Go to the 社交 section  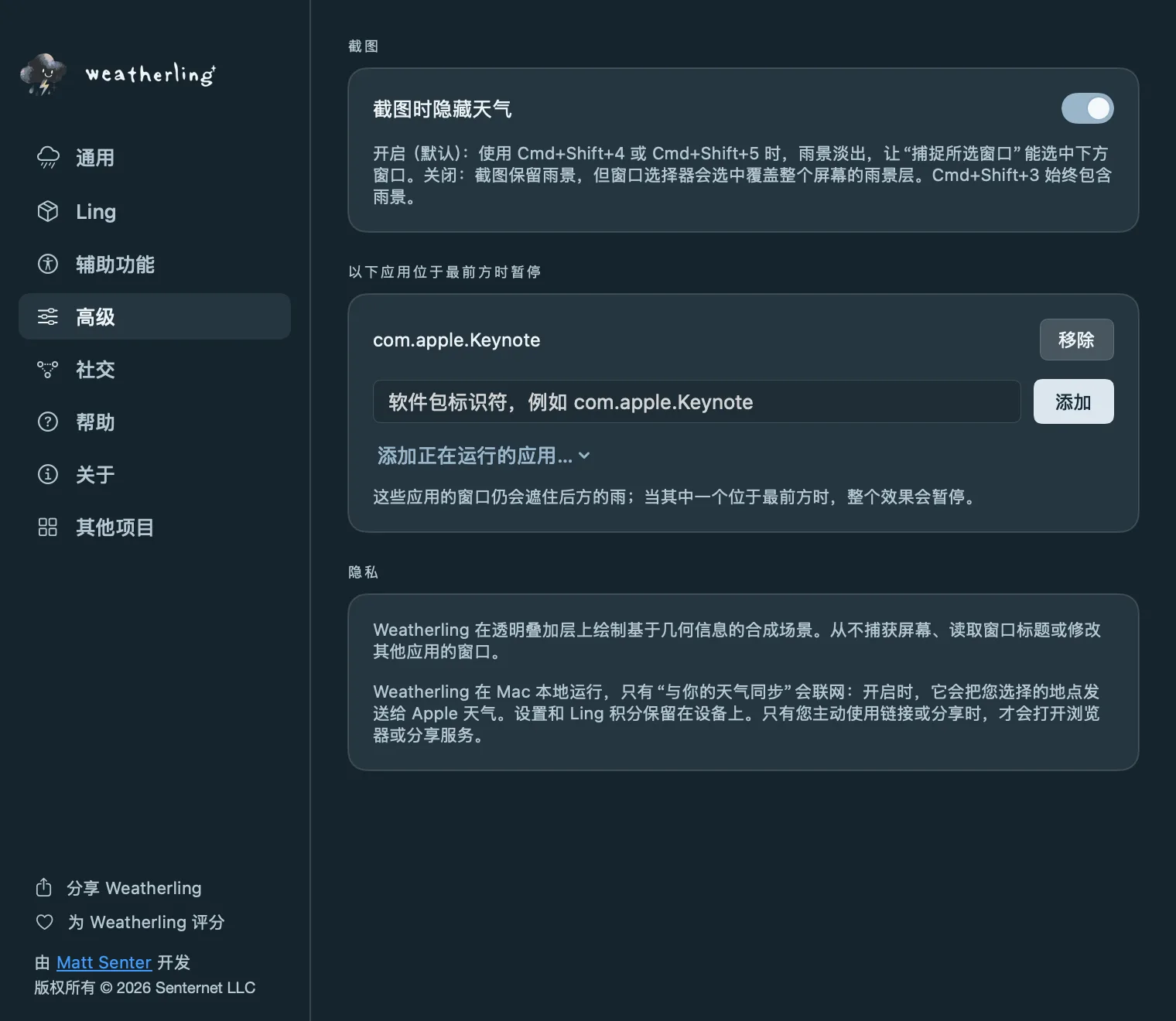(x=155, y=370)
